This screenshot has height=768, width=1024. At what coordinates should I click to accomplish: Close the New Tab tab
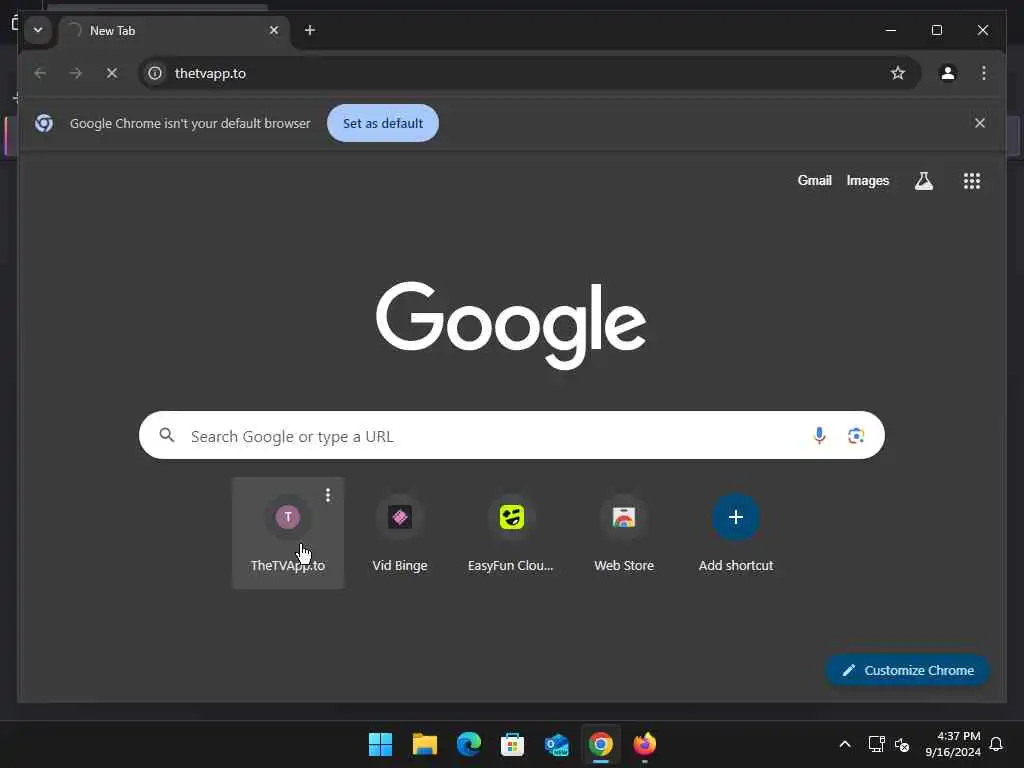tap(274, 30)
